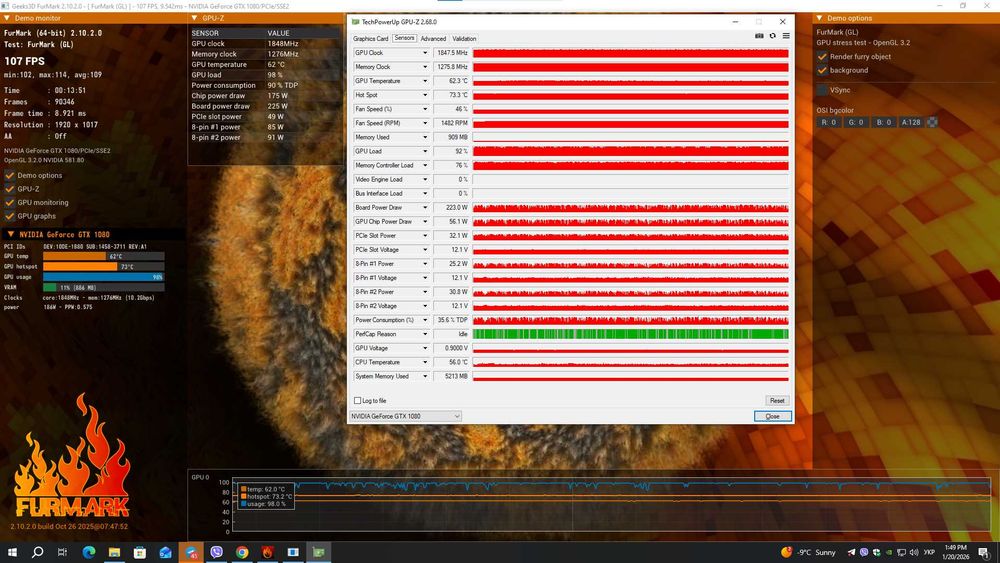The width and height of the screenshot is (1000, 563).
Task: Adjust the A:128 alpha value field
Action: 911,122
